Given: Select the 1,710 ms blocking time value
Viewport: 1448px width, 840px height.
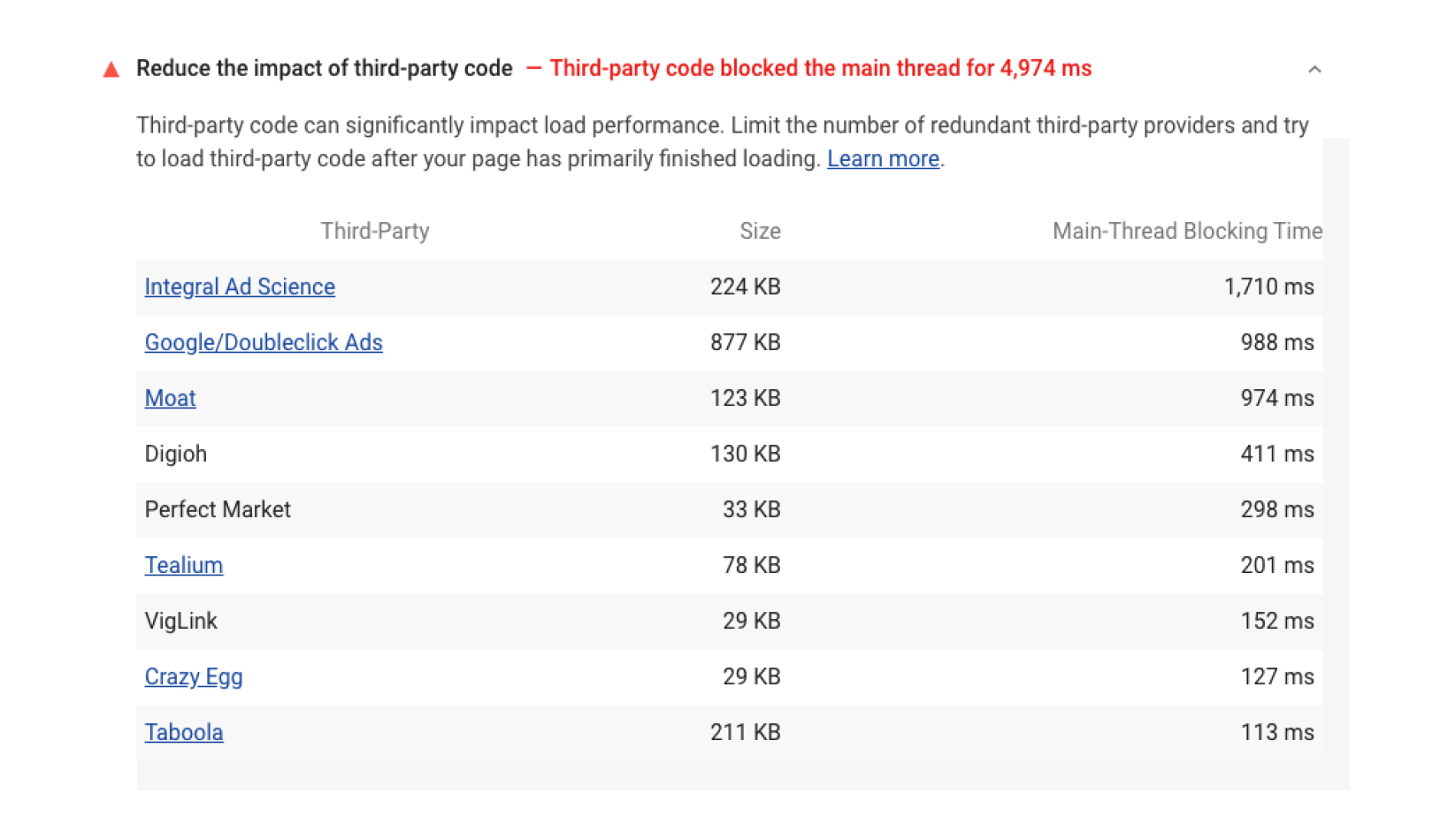Looking at the screenshot, I should point(1268,286).
